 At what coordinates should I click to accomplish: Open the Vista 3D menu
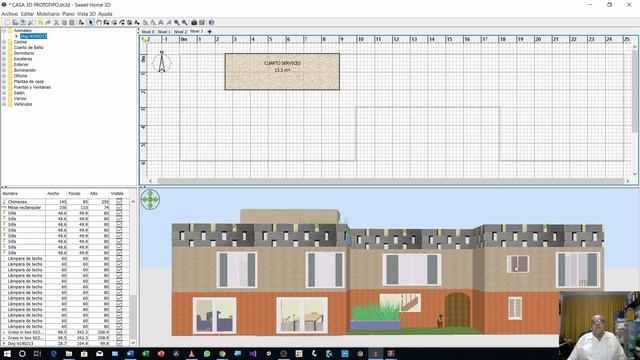click(86, 14)
